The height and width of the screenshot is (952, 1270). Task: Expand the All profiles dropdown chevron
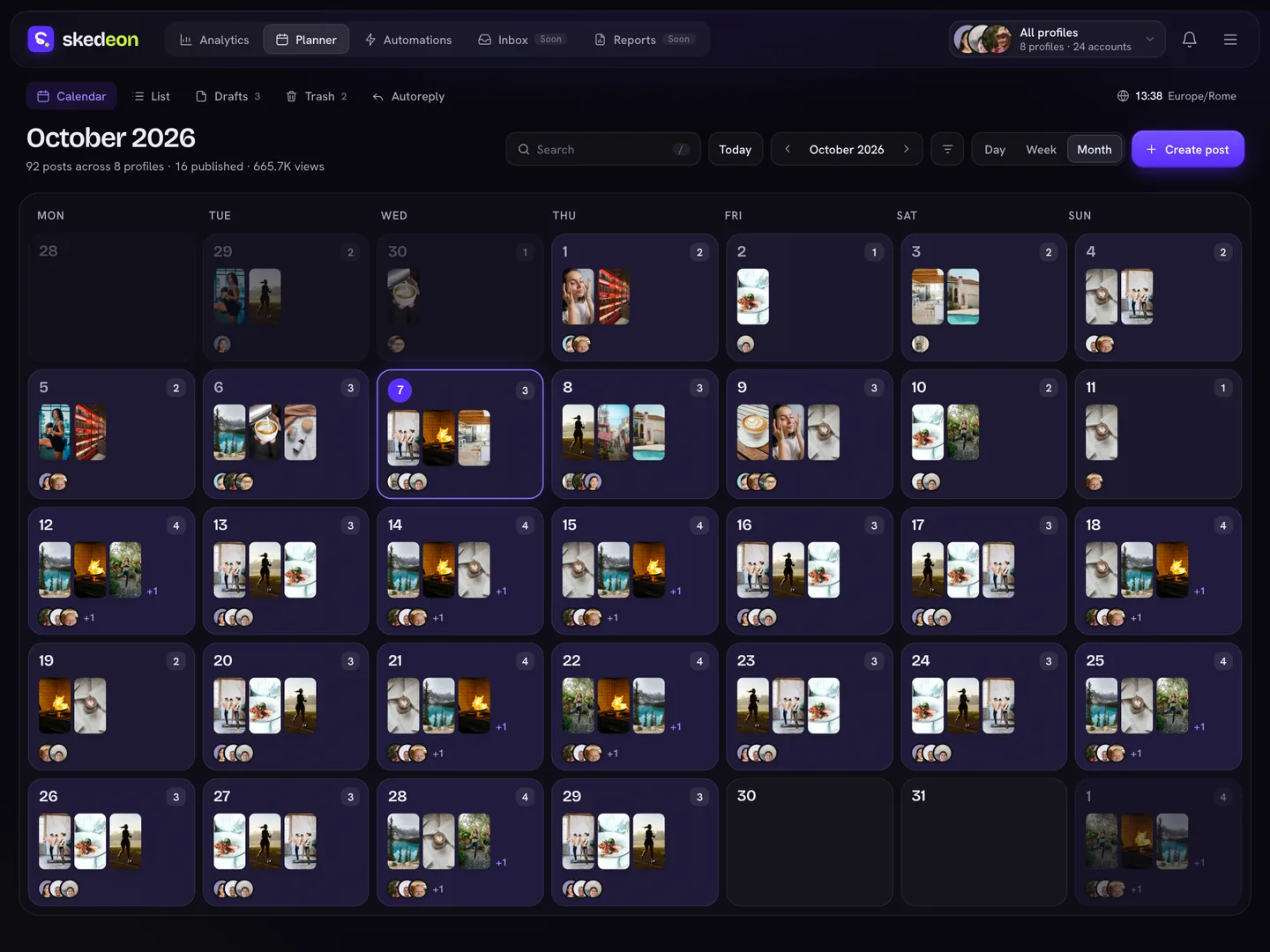1149,39
